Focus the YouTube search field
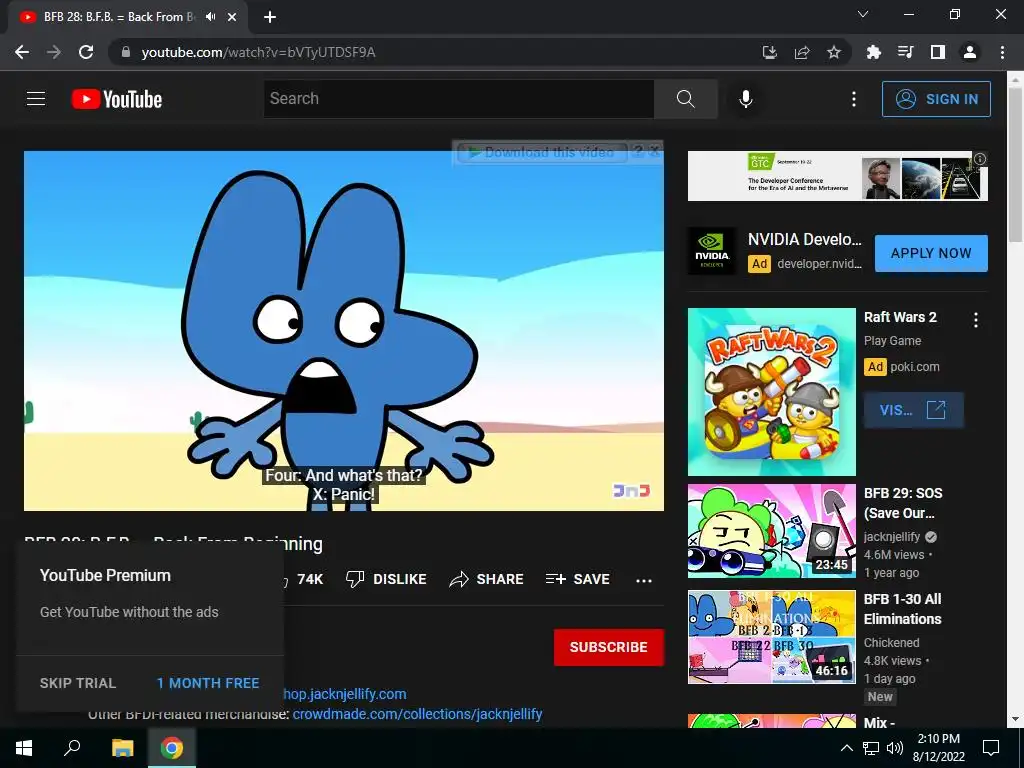Viewport: 1024px width, 768px height. (459, 99)
